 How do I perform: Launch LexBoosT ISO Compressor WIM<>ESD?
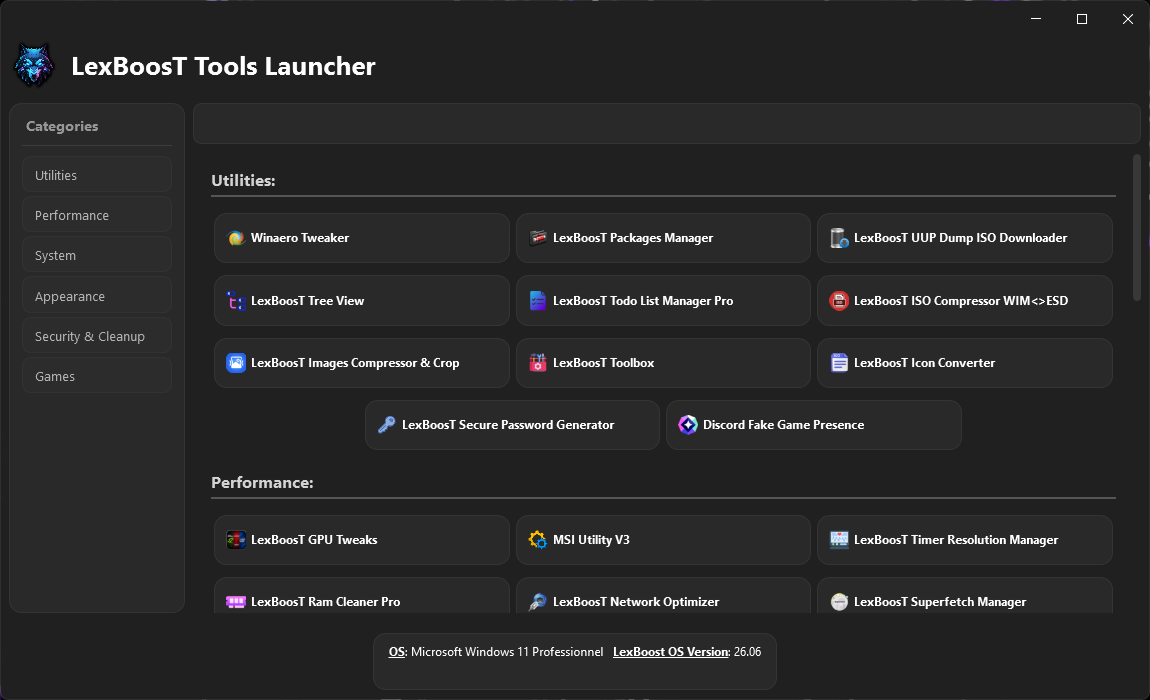[x=964, y=301]
